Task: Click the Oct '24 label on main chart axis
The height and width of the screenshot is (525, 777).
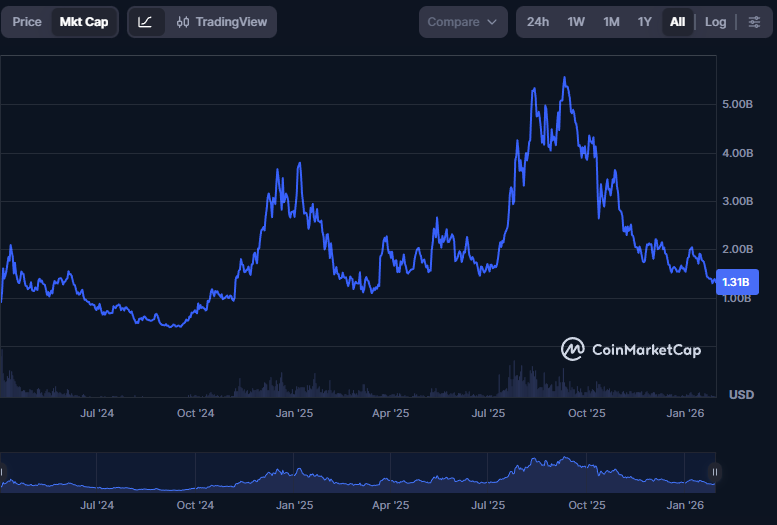Action: pos(195,413)
